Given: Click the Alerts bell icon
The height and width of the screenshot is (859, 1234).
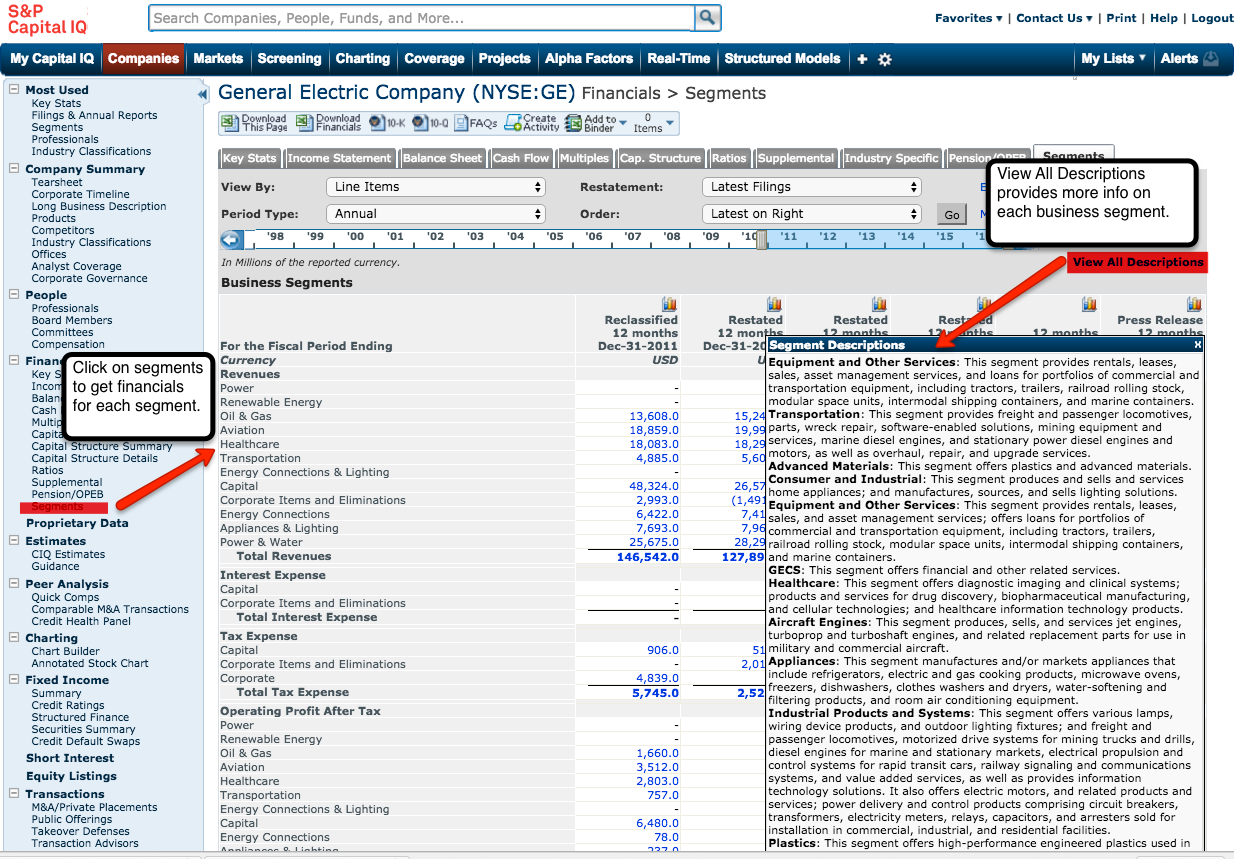Looking at the screenshot, I should (1211, 59).
